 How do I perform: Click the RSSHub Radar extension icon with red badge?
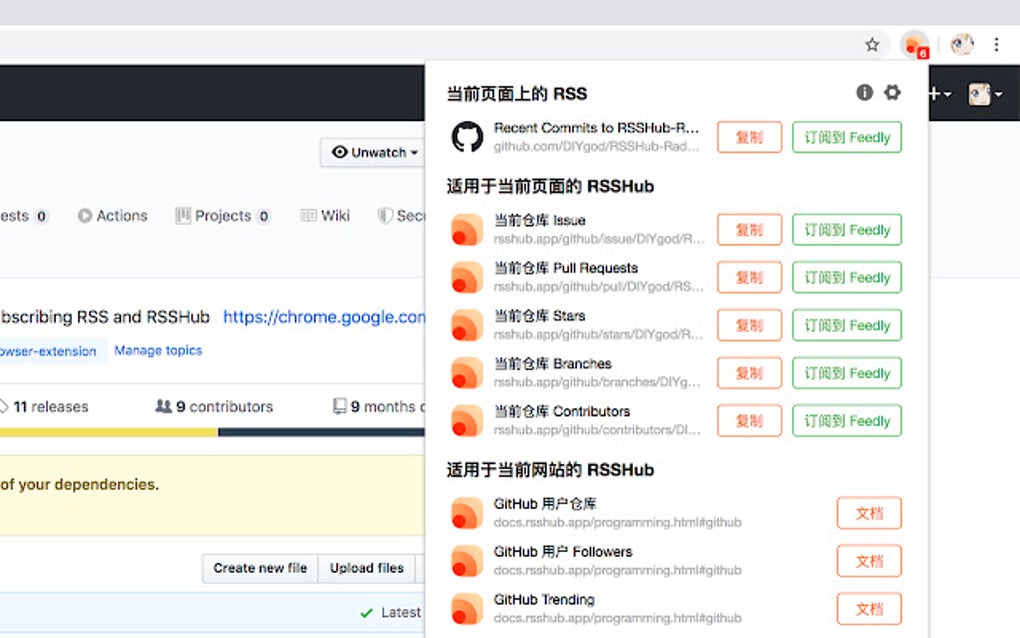pos(913,44)
